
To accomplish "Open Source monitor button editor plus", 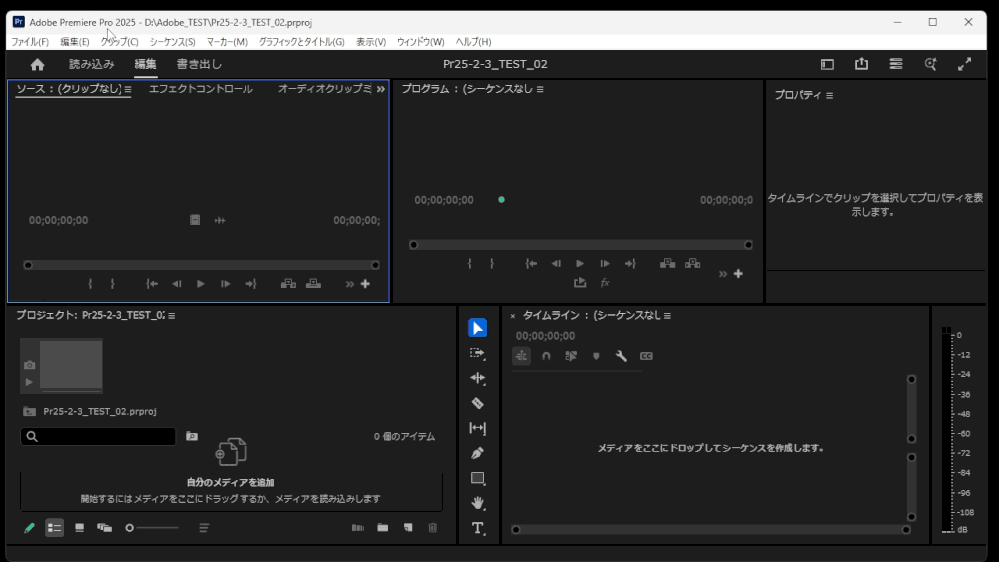I will coord(365,284).
